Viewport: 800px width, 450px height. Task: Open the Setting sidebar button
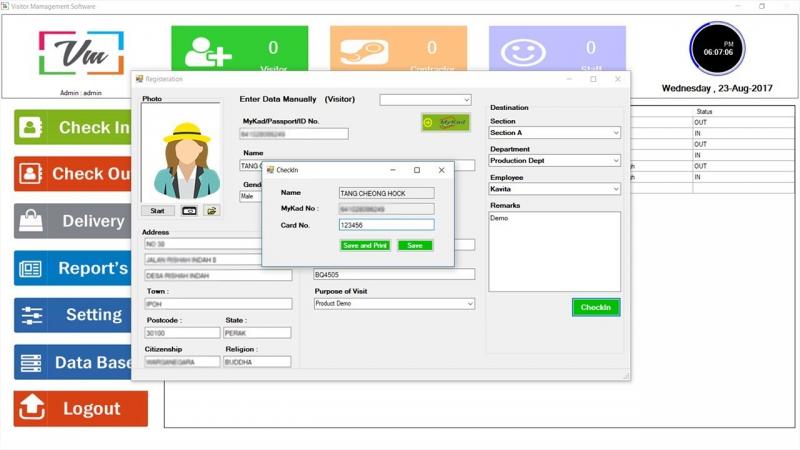[x=72, y=315]
